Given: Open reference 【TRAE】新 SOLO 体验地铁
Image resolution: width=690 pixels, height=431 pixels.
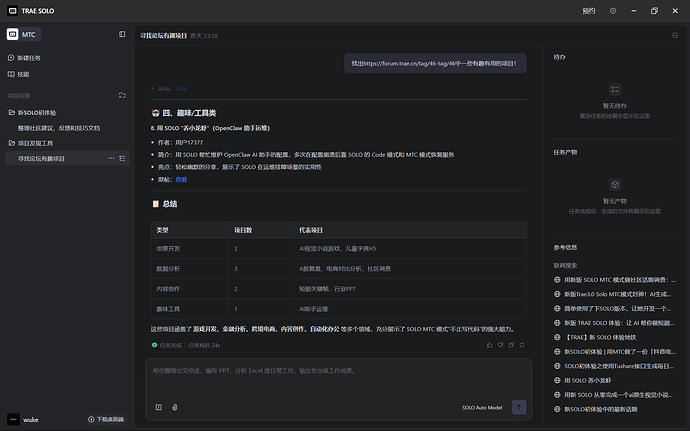Looking at the screenshot, I should point(595,337).
